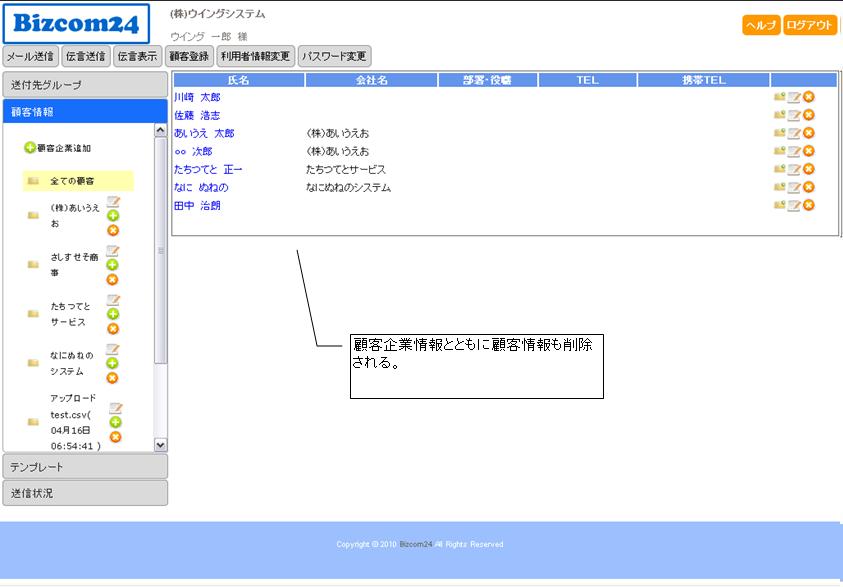Open the たちつてと 正一 customer link

[208, 170]
